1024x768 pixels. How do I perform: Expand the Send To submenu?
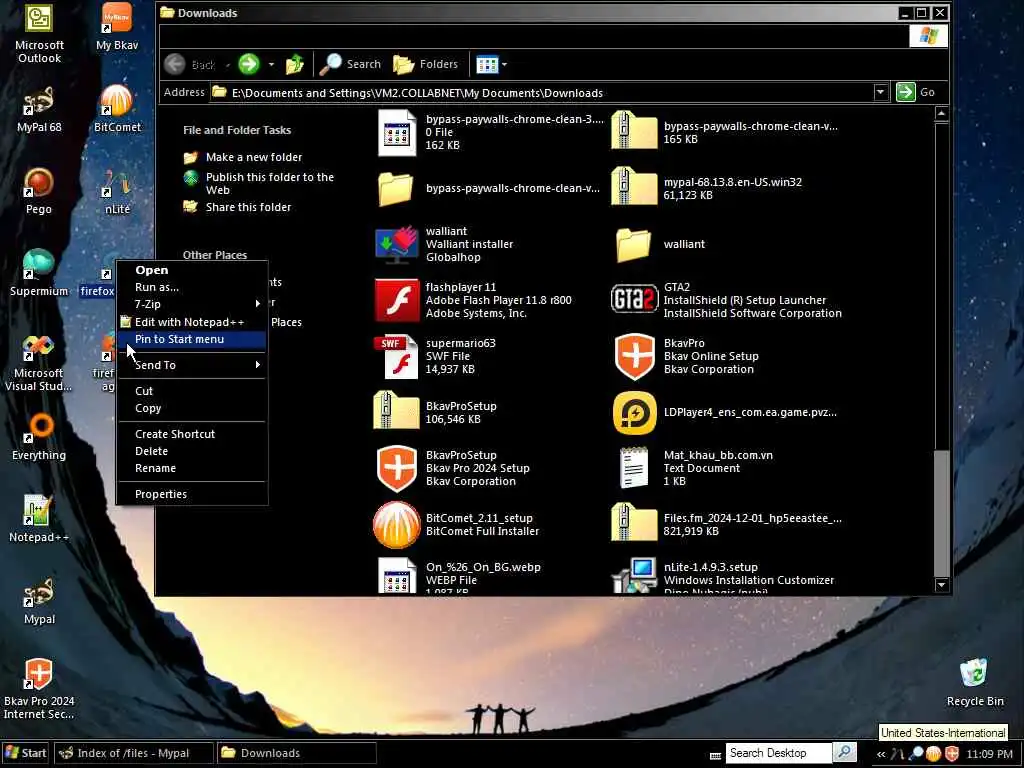pyautogui.click(x=192, y=365)
